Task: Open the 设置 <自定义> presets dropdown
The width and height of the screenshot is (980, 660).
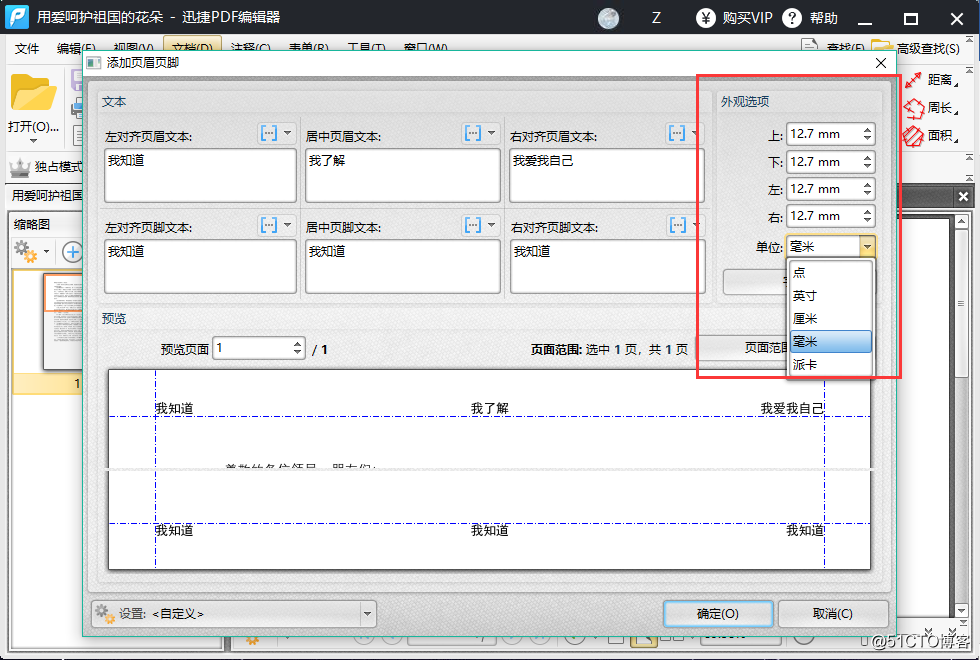Action: [x=233, y=614]
